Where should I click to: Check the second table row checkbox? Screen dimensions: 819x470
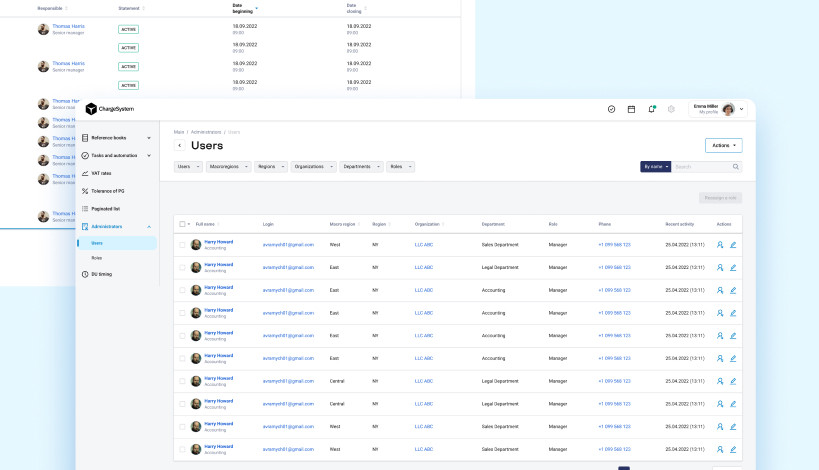coord(183,267)
